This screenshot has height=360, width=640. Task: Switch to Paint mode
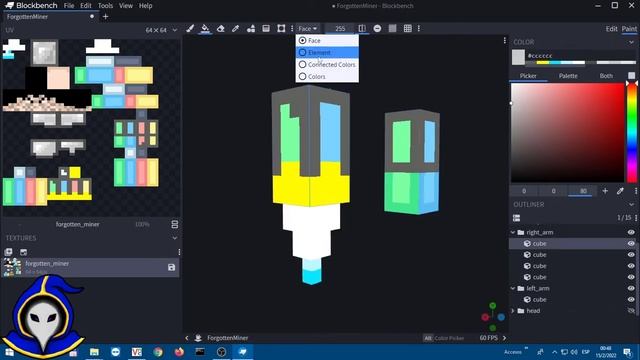(629, 28)
